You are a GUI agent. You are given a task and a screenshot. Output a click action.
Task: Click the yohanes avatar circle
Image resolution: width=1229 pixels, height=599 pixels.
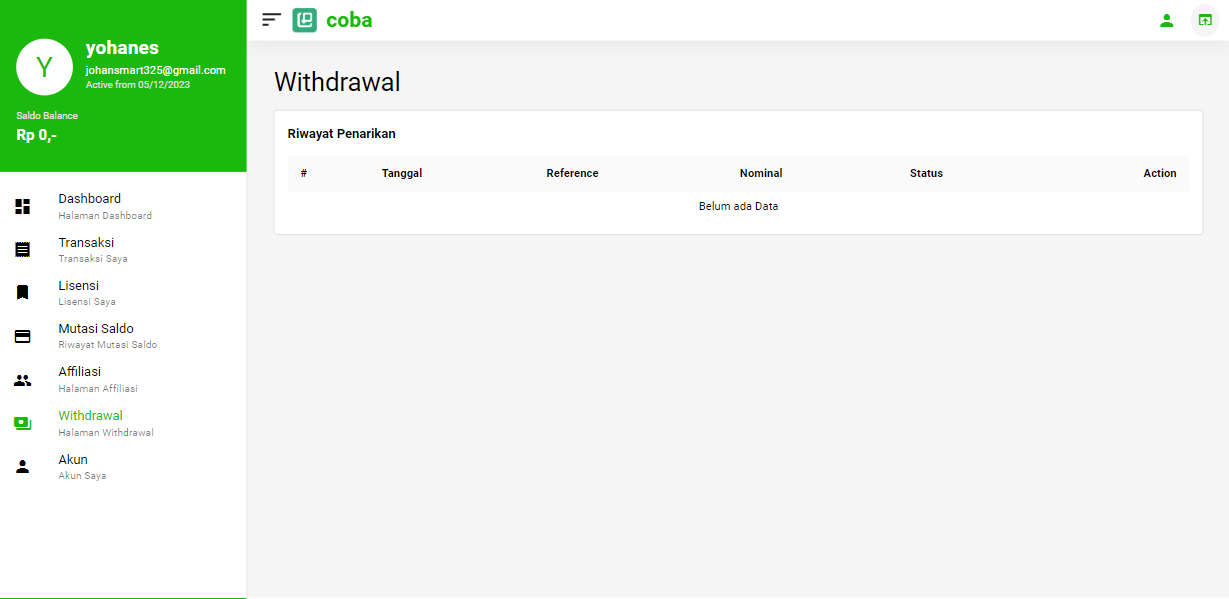44,67
